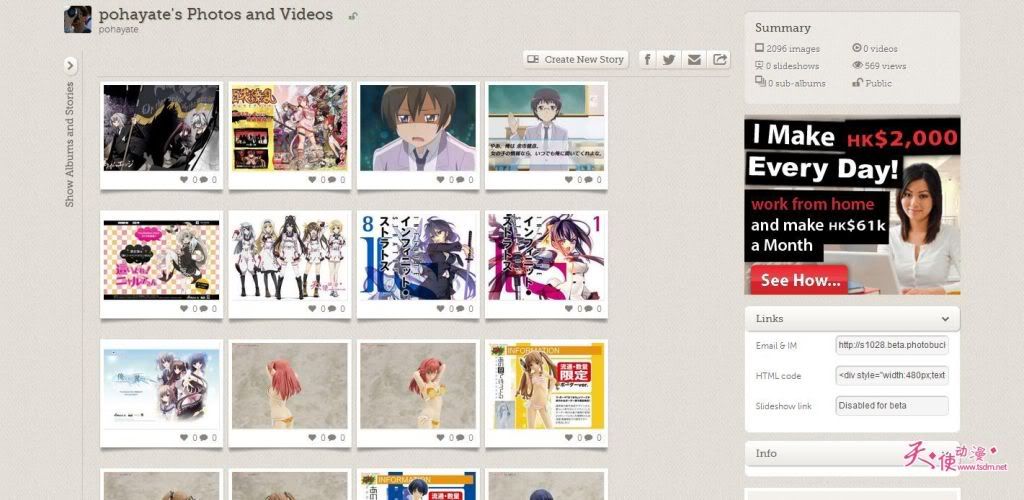The width and height of the screenshot is (1024, 500).
Task: Click pohayate's profile avatar
Action: (78, 19)
